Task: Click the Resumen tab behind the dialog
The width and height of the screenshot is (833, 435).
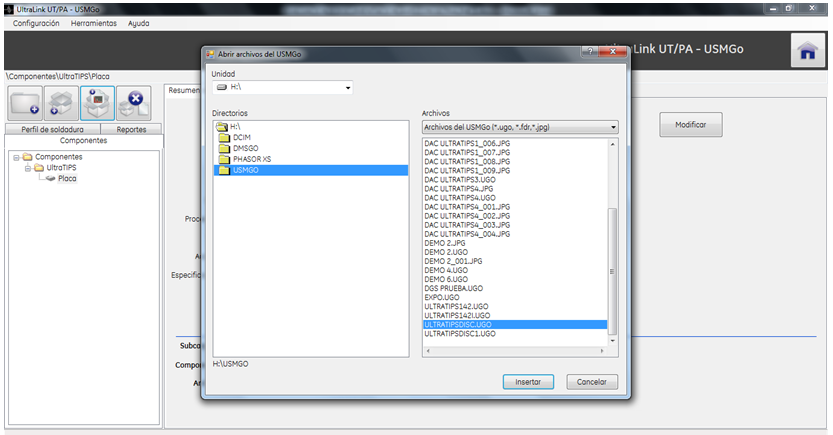Action: (x=183, y=91)
